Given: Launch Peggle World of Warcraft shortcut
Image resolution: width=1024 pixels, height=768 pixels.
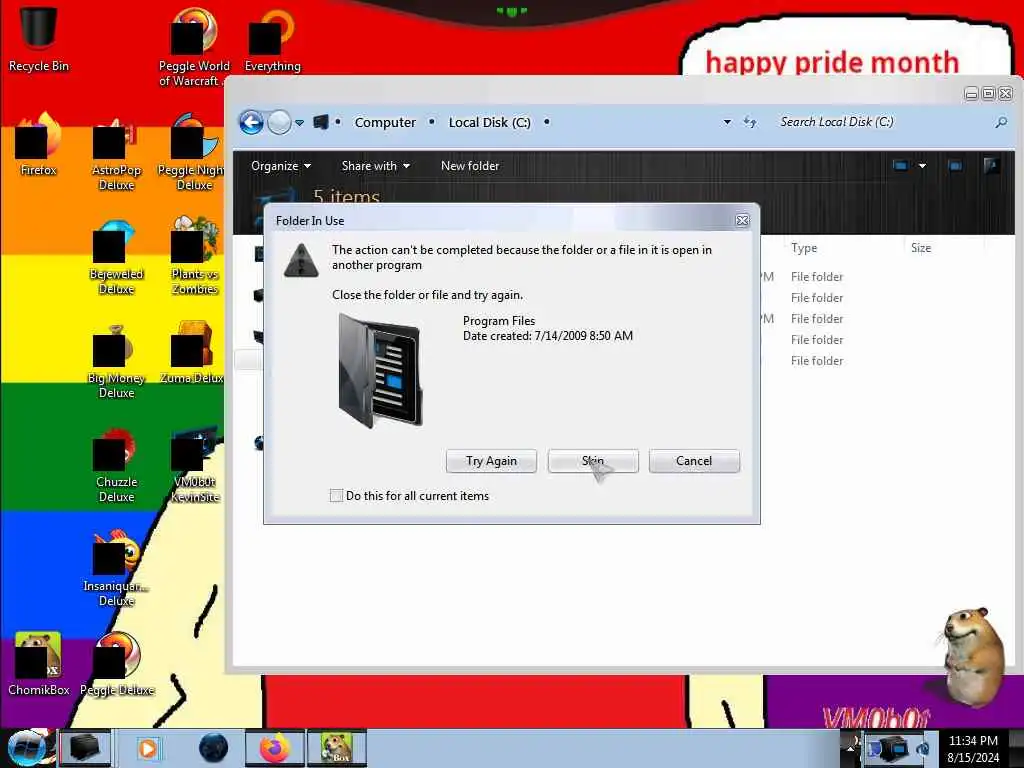Looking at the screenshot, I should pyautogui.click(x=193, y=46).
